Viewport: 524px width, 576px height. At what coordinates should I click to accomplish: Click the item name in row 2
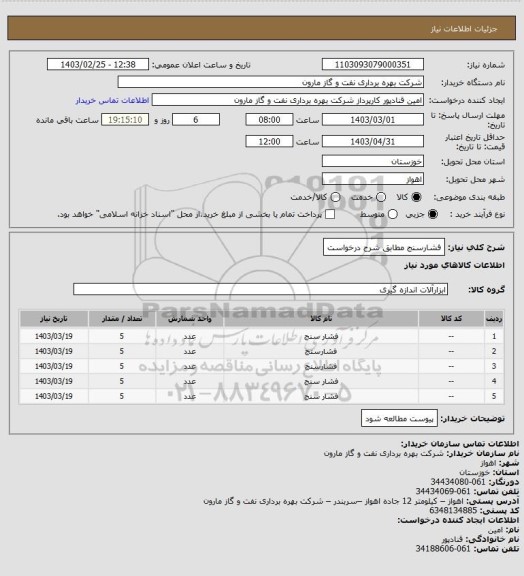pos(321,352)
